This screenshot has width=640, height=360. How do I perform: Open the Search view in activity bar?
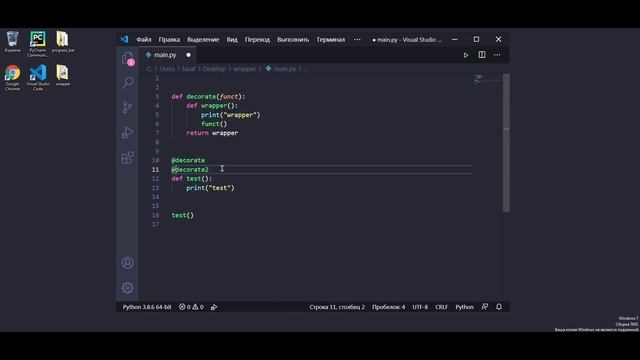point(128,82)
